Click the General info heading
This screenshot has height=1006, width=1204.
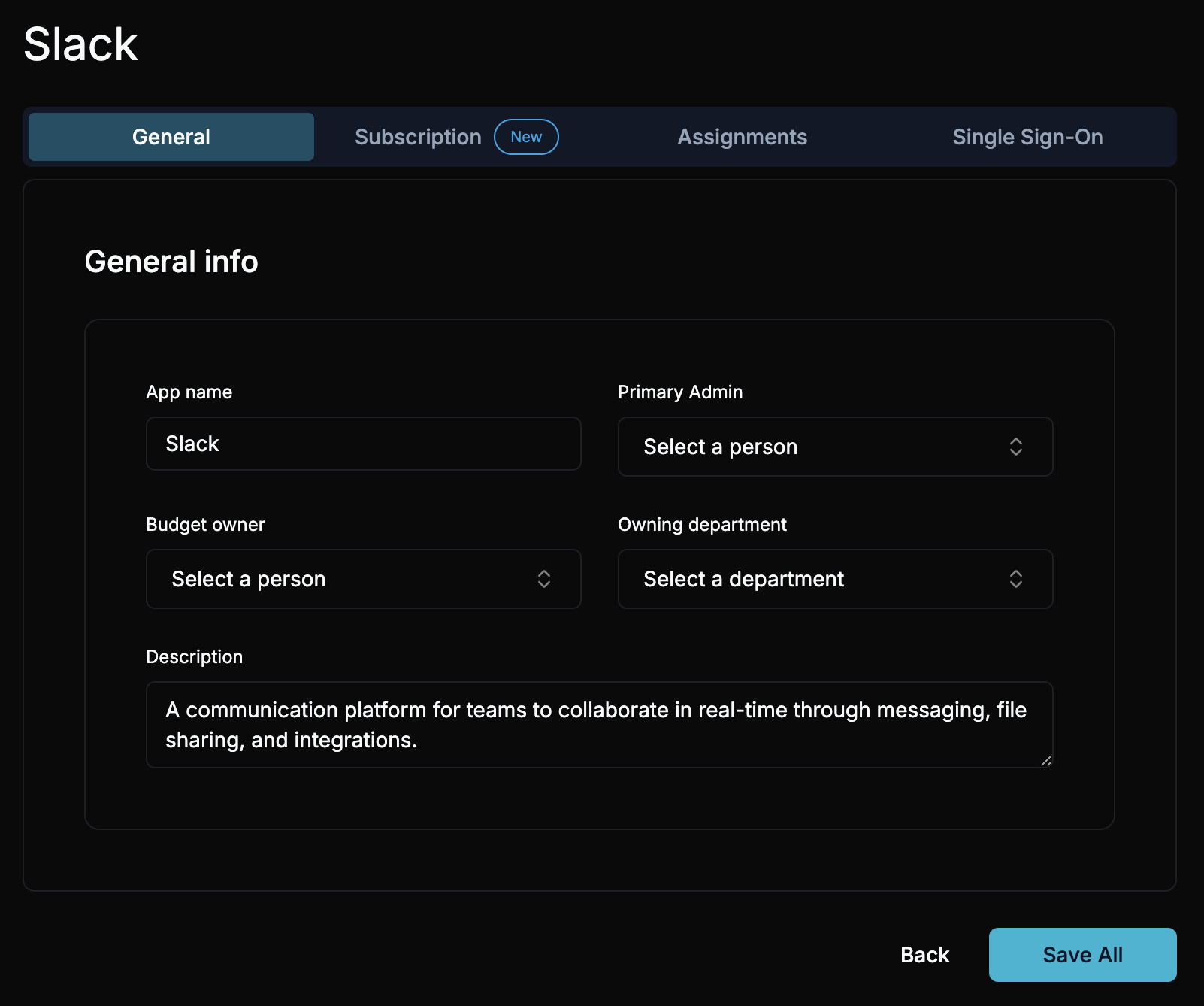pos(171,262)
